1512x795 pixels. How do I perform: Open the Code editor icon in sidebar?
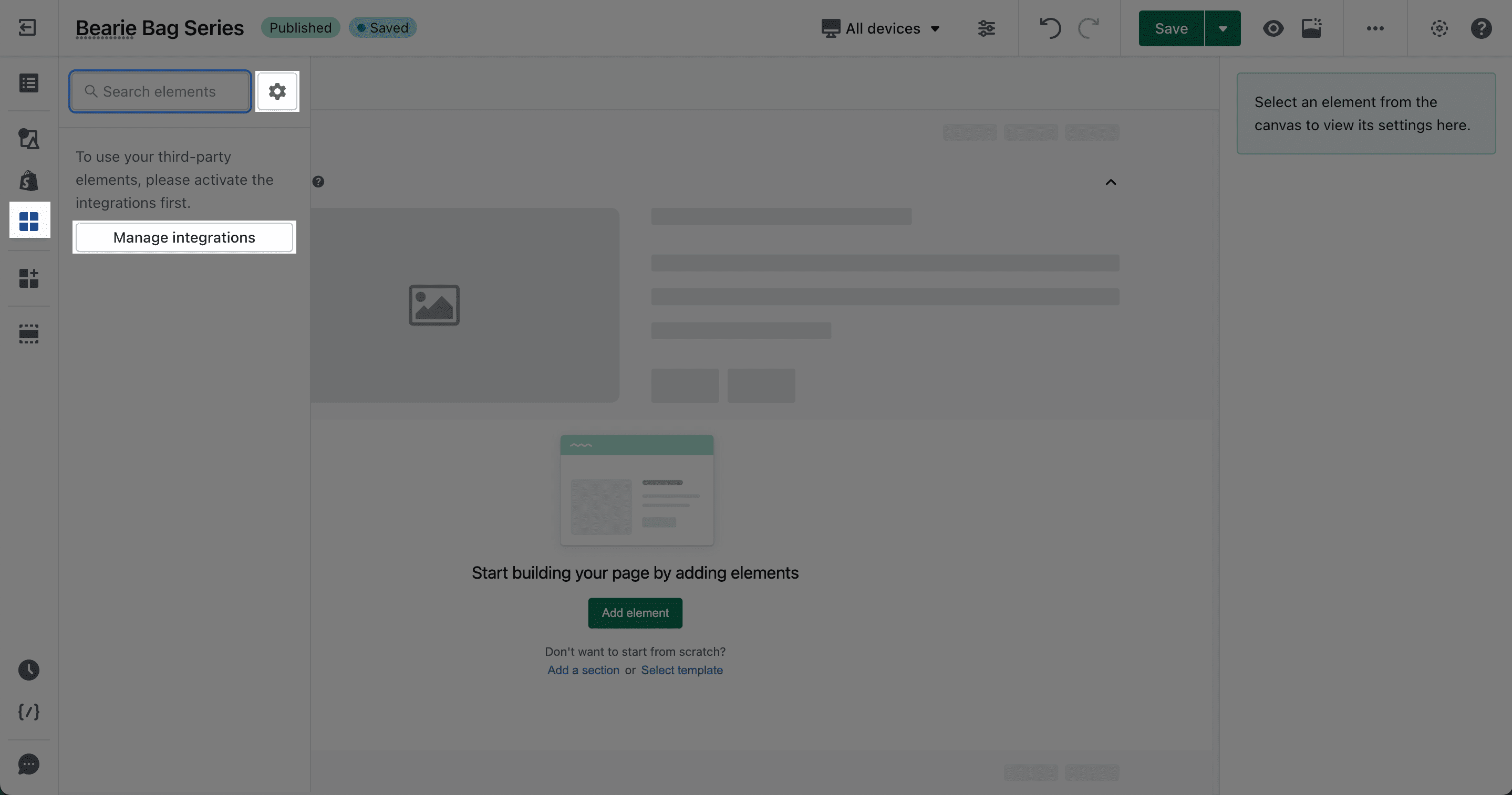click(x=28, y=713)
